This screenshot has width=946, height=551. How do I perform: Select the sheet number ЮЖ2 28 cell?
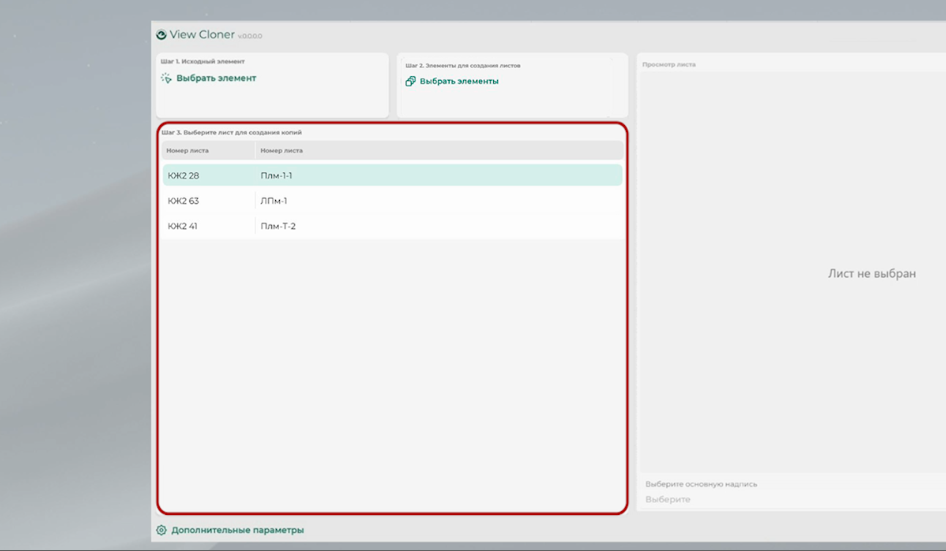[184, 176]
